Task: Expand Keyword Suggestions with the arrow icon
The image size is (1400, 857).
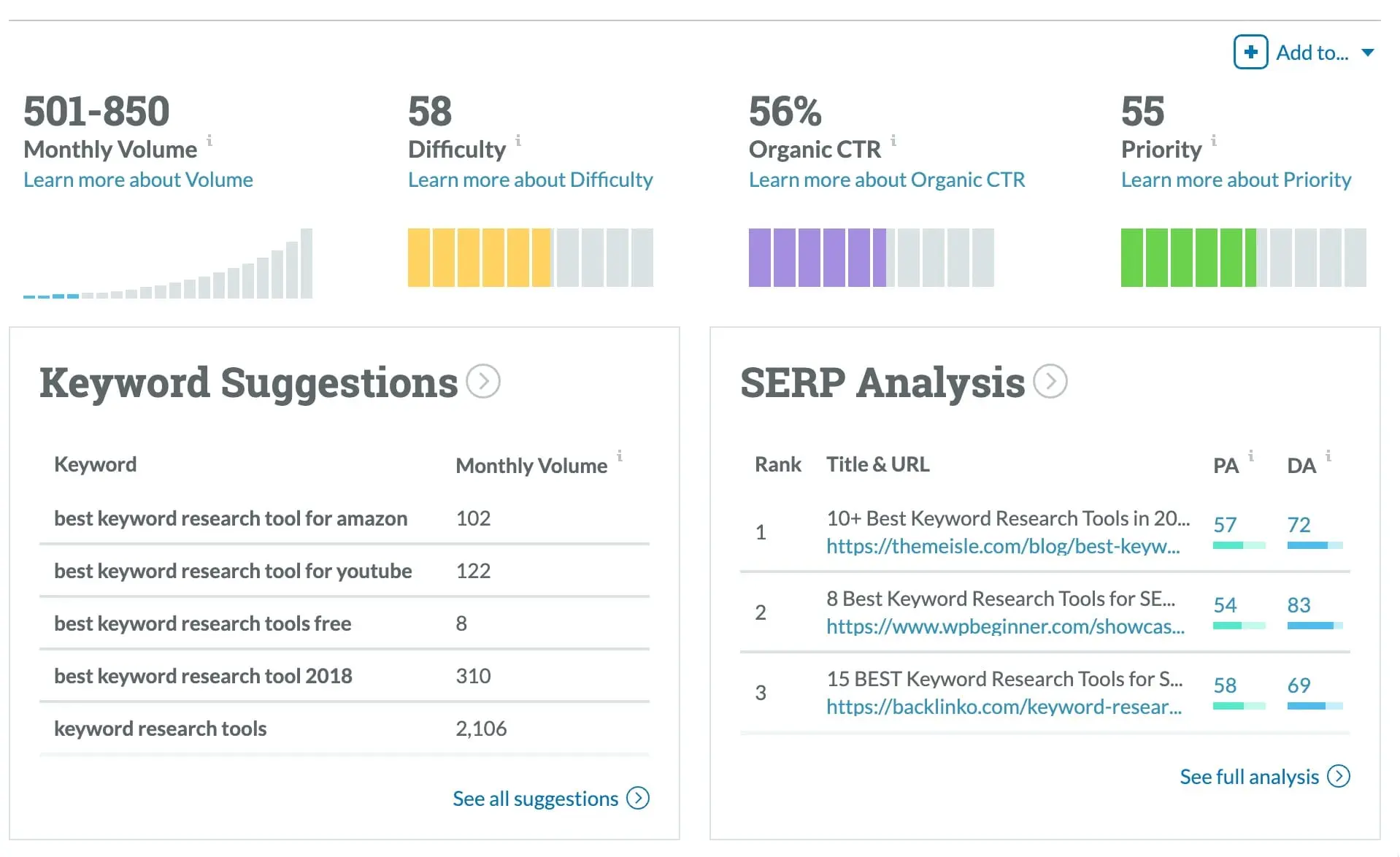Action: (x=483, y=381)
